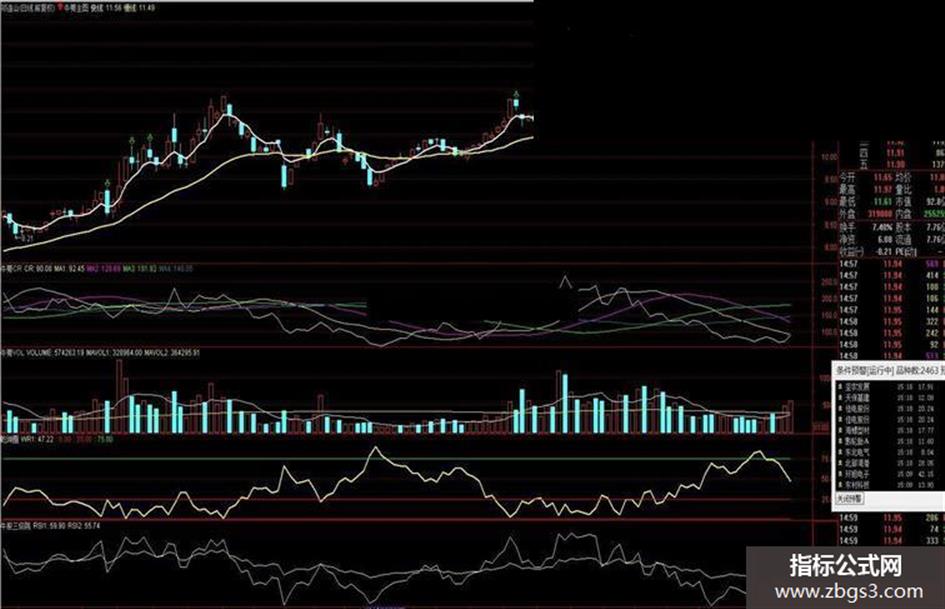945x609 pixels.
Task: Select the 最高 11.97 quote field
Action: pos(867,190)
